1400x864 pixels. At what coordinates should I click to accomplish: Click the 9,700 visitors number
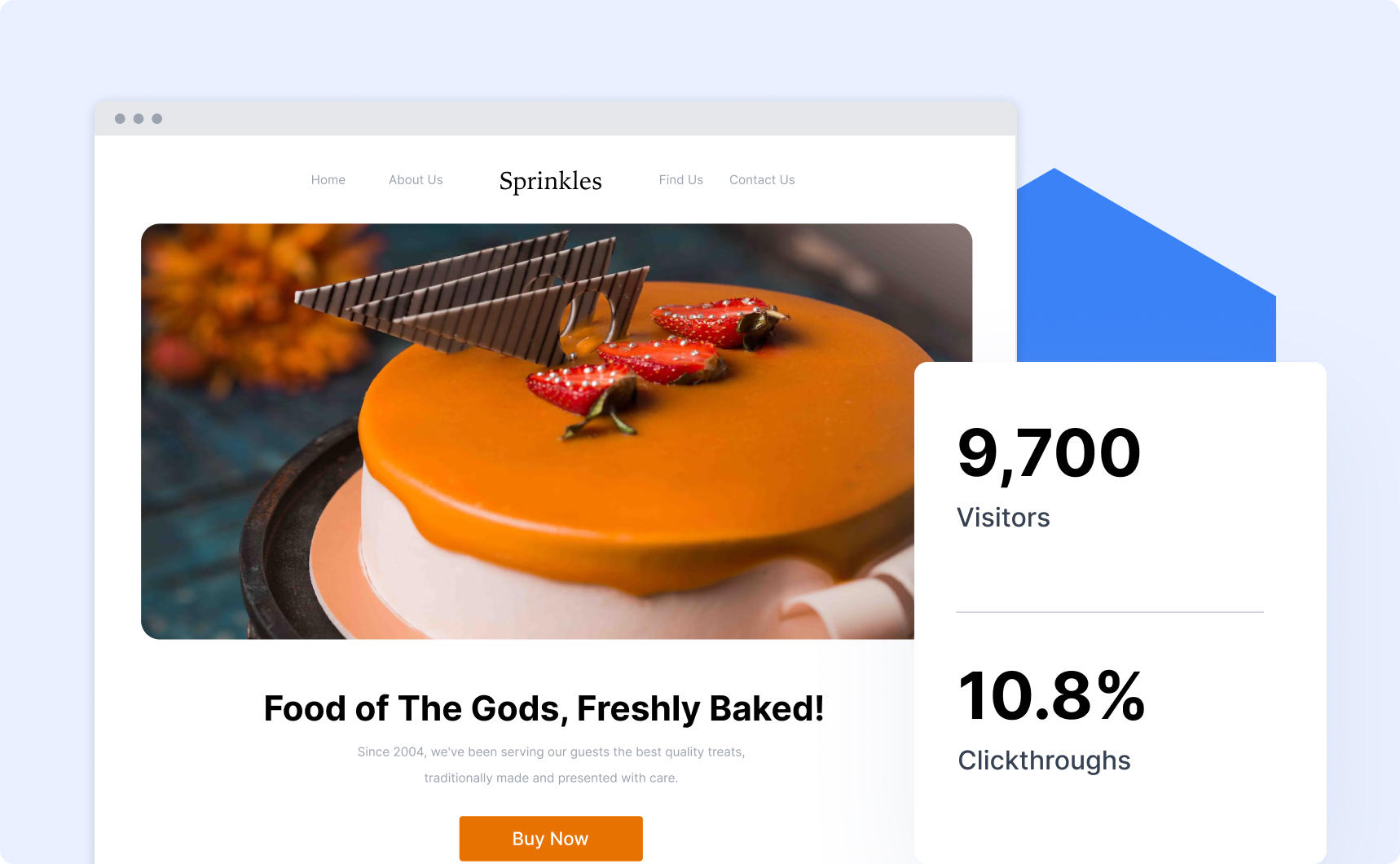(1049, 454)
